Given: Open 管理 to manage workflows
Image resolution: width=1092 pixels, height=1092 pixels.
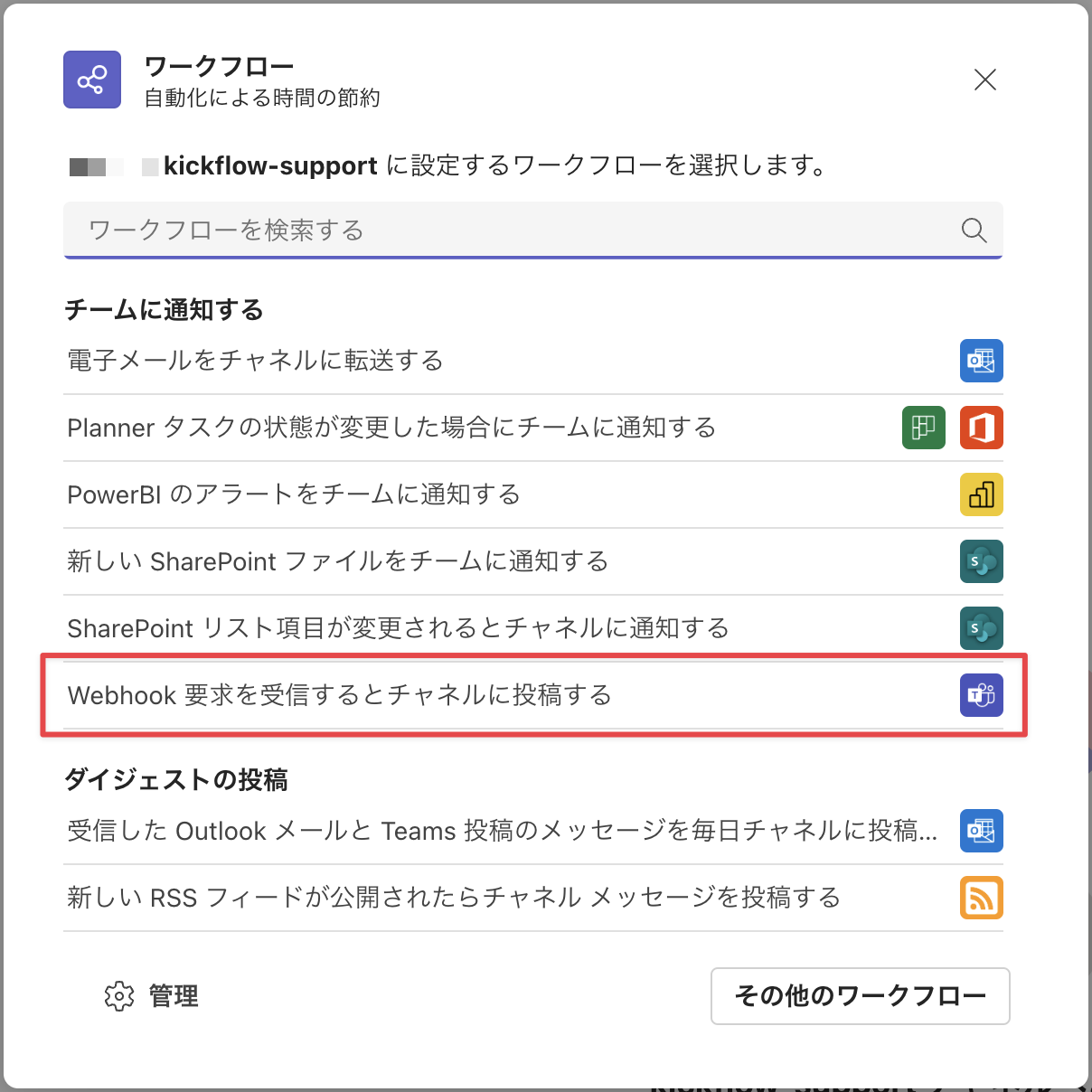Looking at the screenshot, I should (x=152, y=996).
